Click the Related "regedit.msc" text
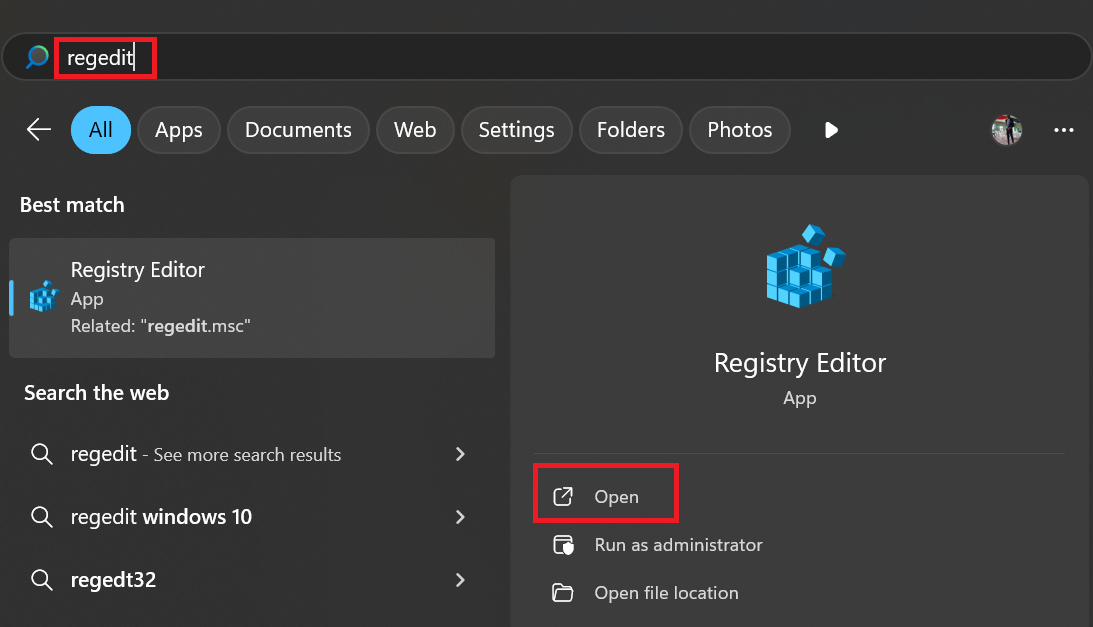This screenshot has width=1093, height=627. click(160, 326)
